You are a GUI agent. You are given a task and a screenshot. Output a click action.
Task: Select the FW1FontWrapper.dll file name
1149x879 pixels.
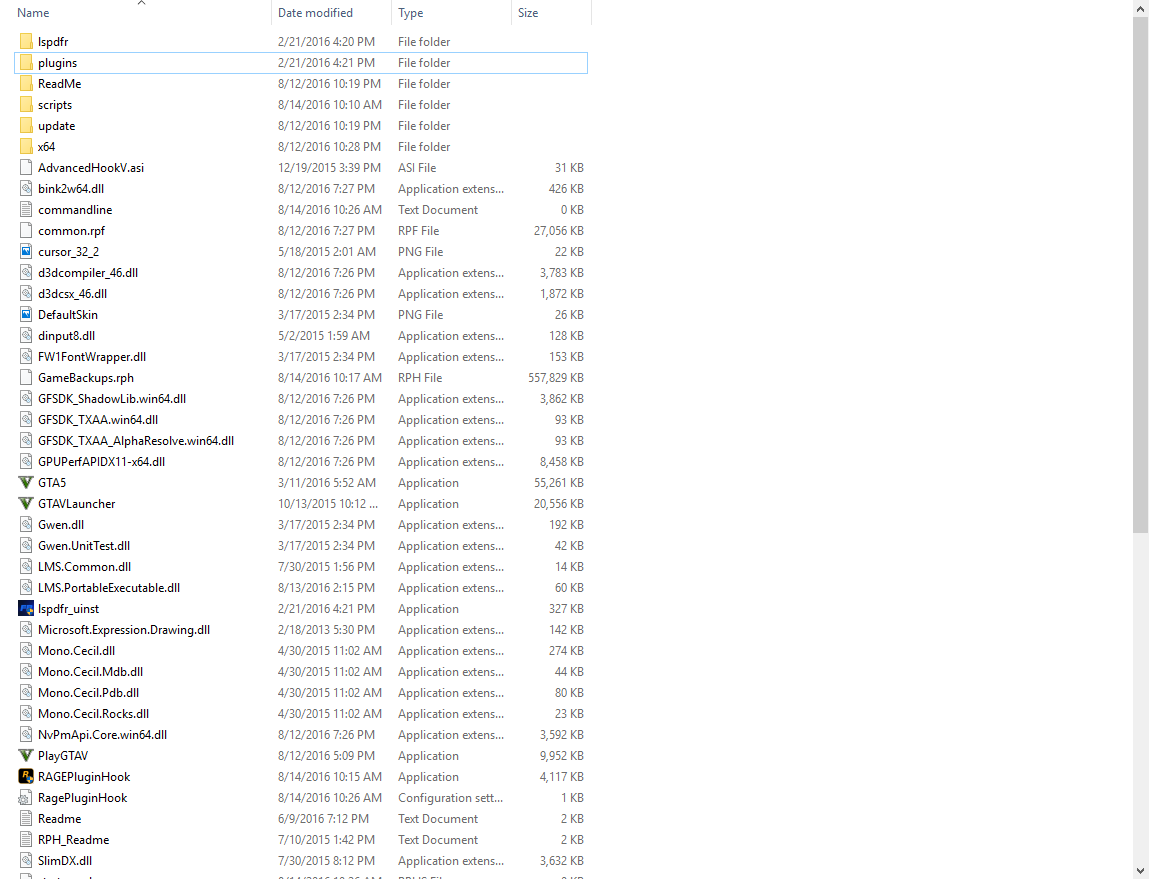click(92, 357)
